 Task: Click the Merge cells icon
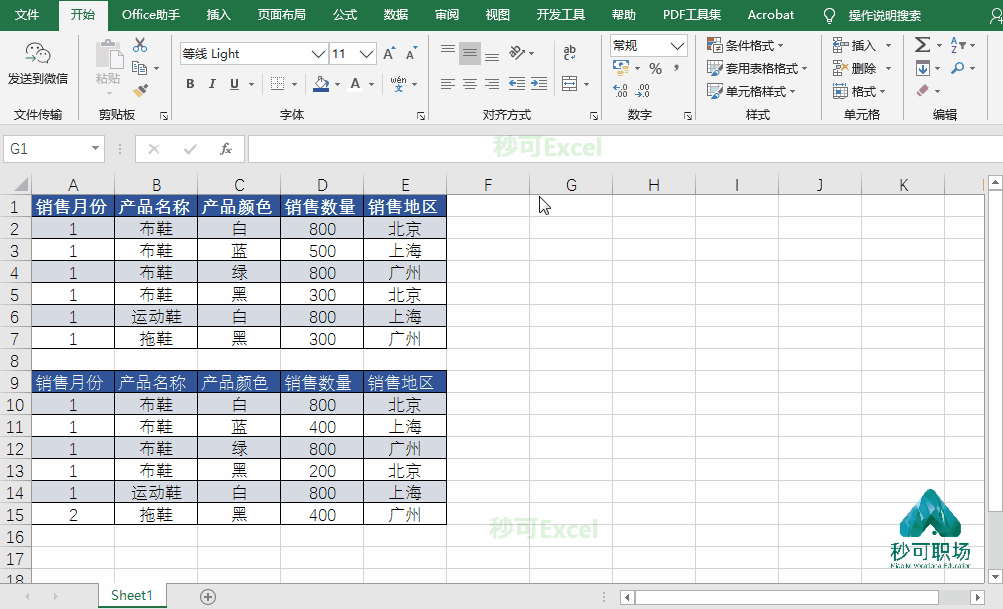point(569,84)
